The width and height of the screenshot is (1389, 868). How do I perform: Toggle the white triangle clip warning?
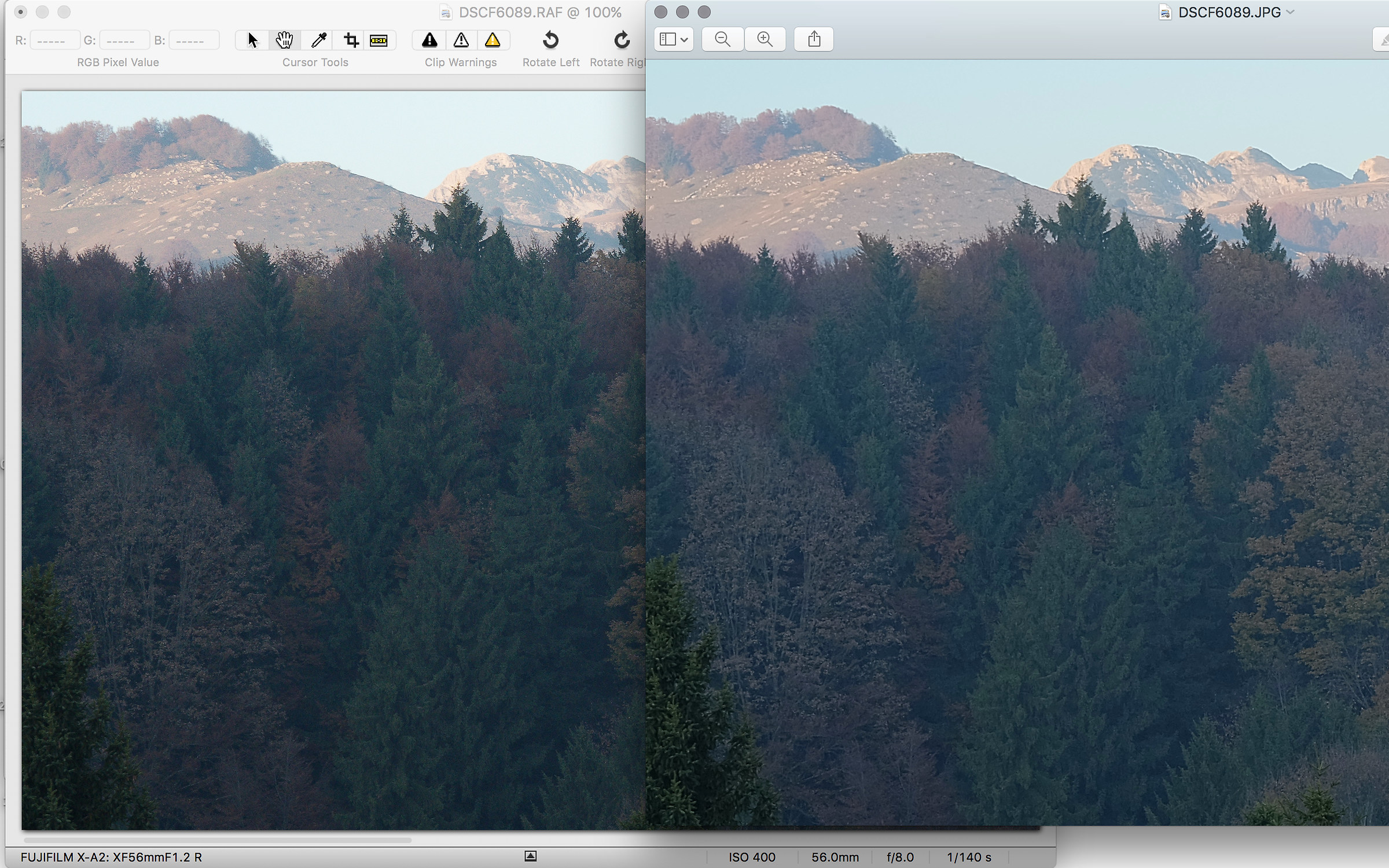[x=461, y=40]
